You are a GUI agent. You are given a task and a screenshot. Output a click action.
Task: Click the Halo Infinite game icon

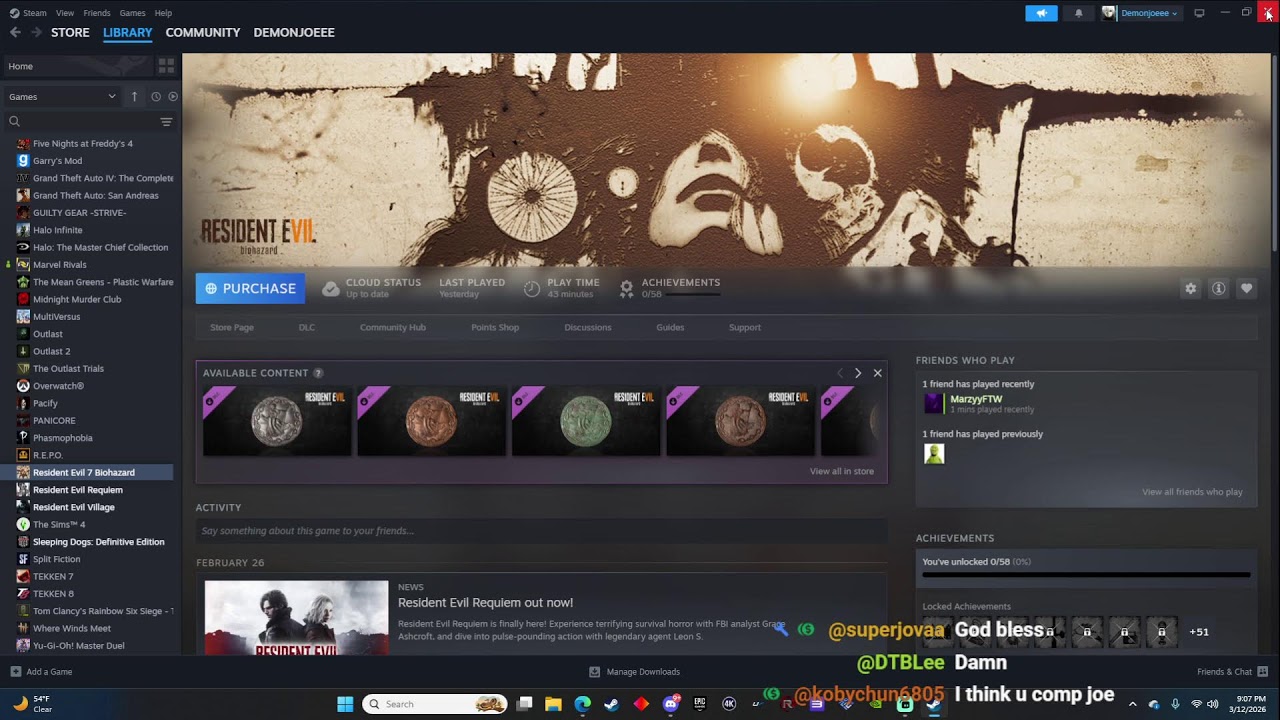(23, 230)
